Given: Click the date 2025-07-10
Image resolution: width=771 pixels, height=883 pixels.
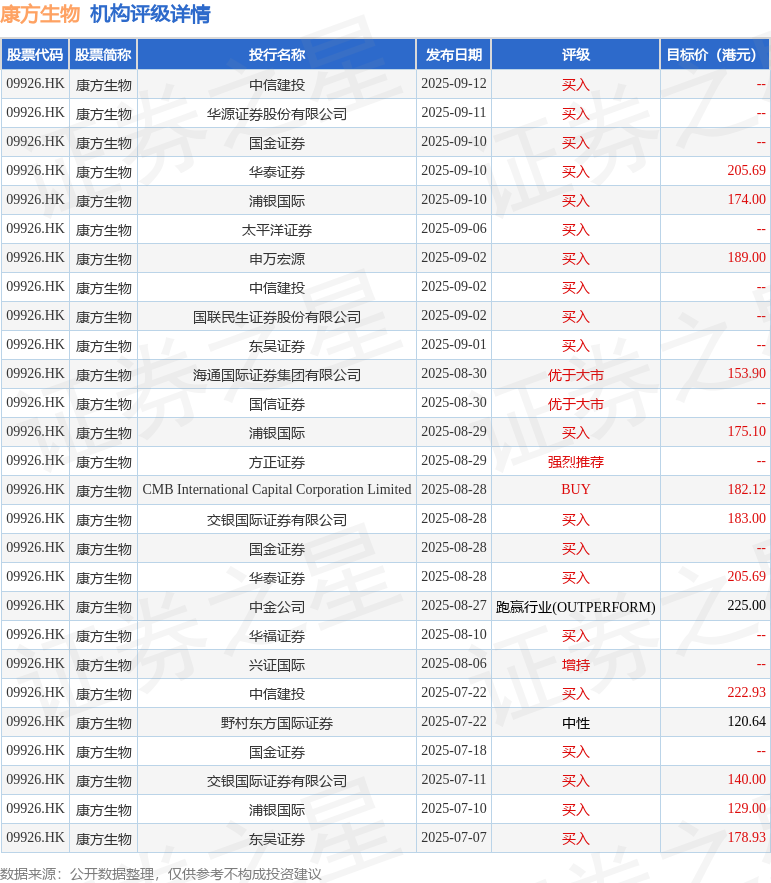Looking at the screenshot, I should tap(454, 809).
